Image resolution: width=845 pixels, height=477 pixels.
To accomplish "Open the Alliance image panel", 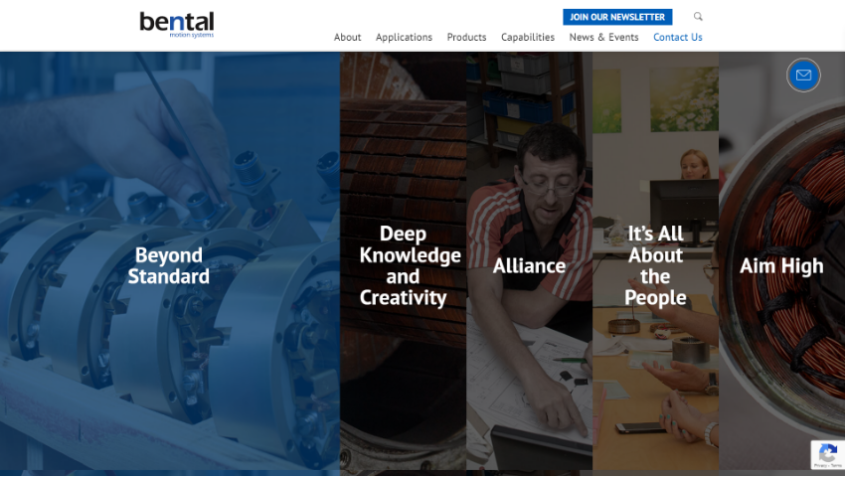I will tap(529, 261).
